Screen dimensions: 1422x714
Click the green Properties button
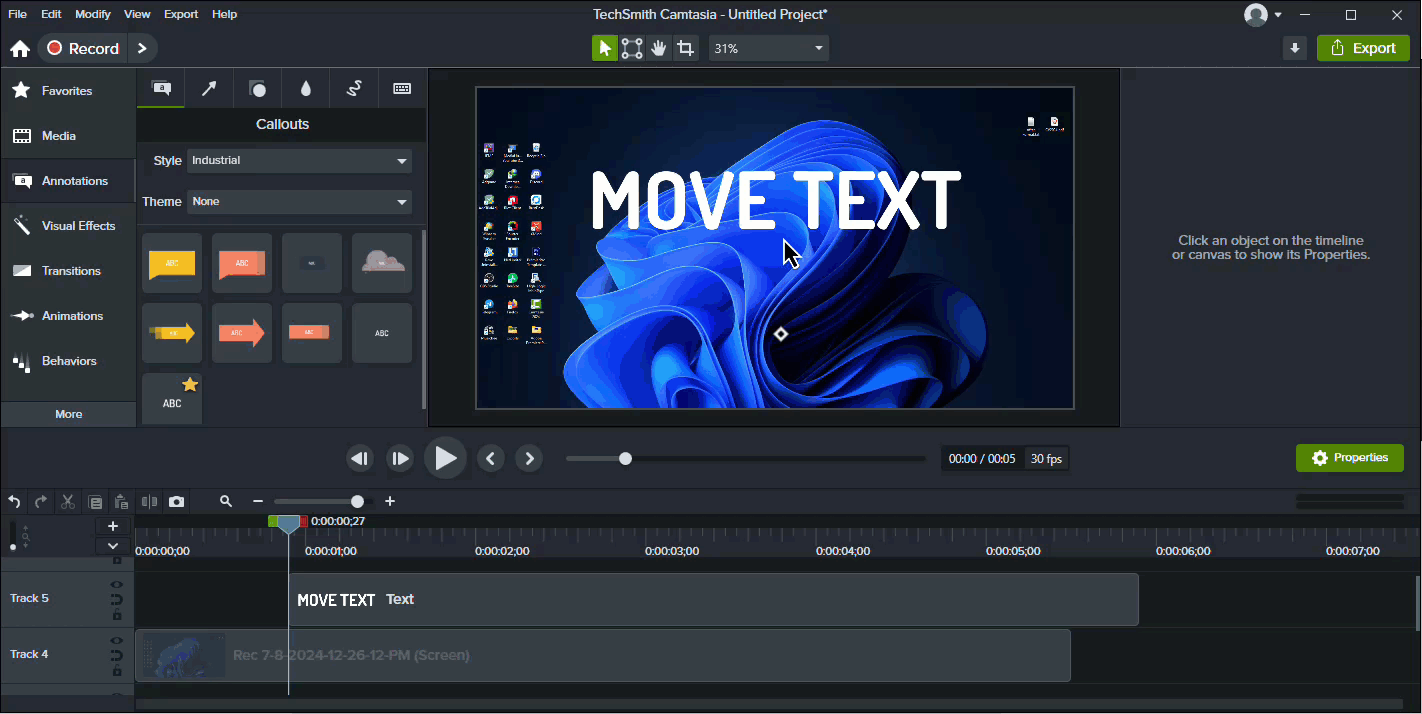click(x=1349, y=458)
